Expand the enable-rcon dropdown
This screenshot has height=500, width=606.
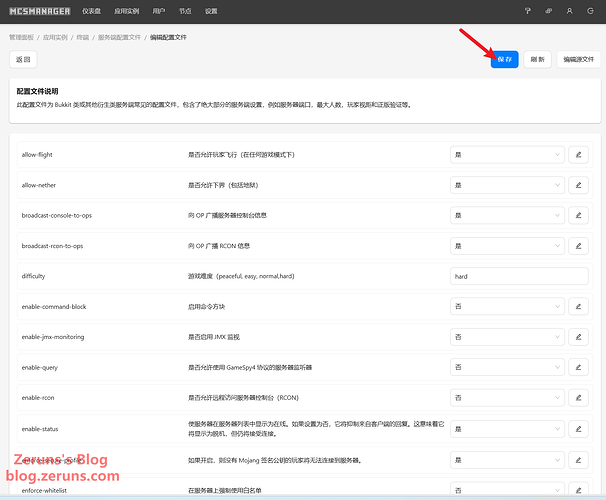(x=507, y=398)
